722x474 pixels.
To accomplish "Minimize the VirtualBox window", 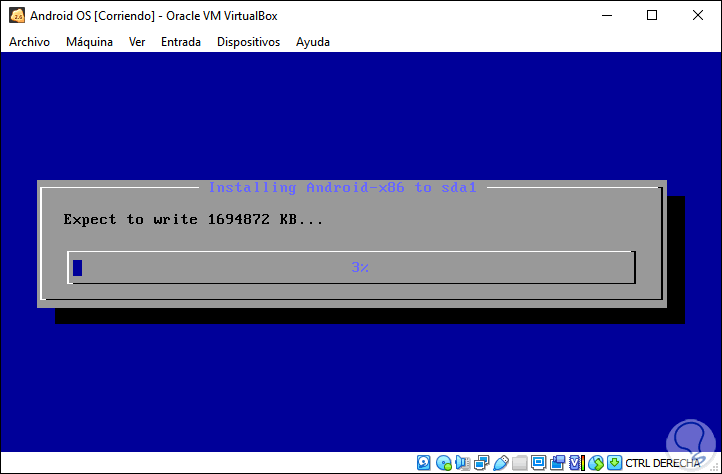I will pos(607,15).
